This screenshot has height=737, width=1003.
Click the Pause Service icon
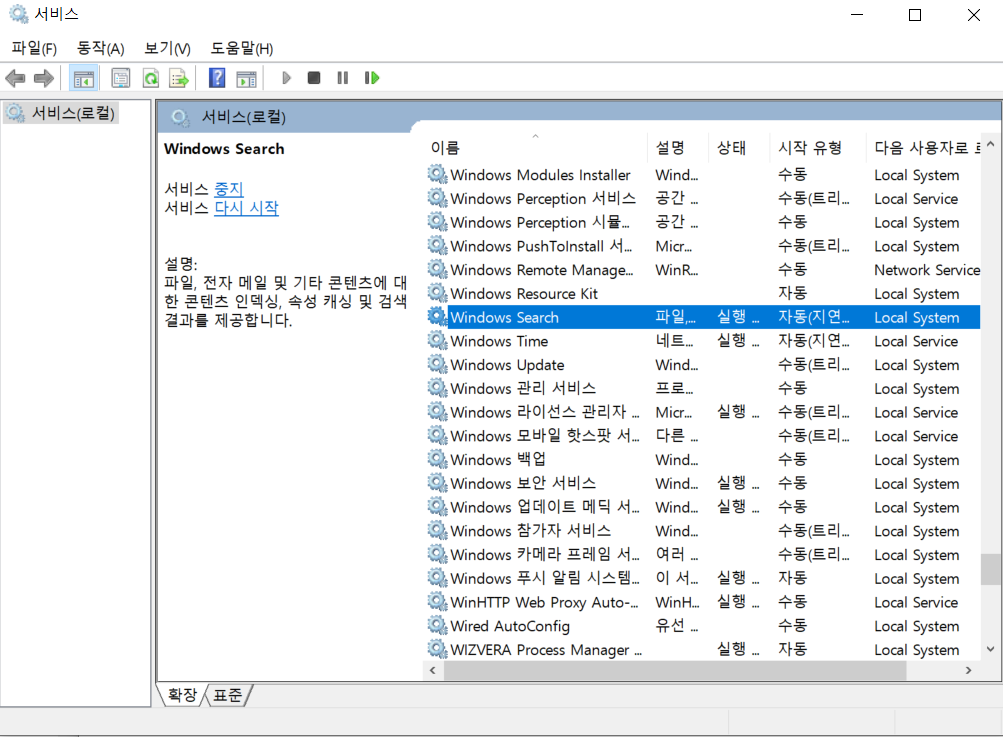tap(342, 78)
